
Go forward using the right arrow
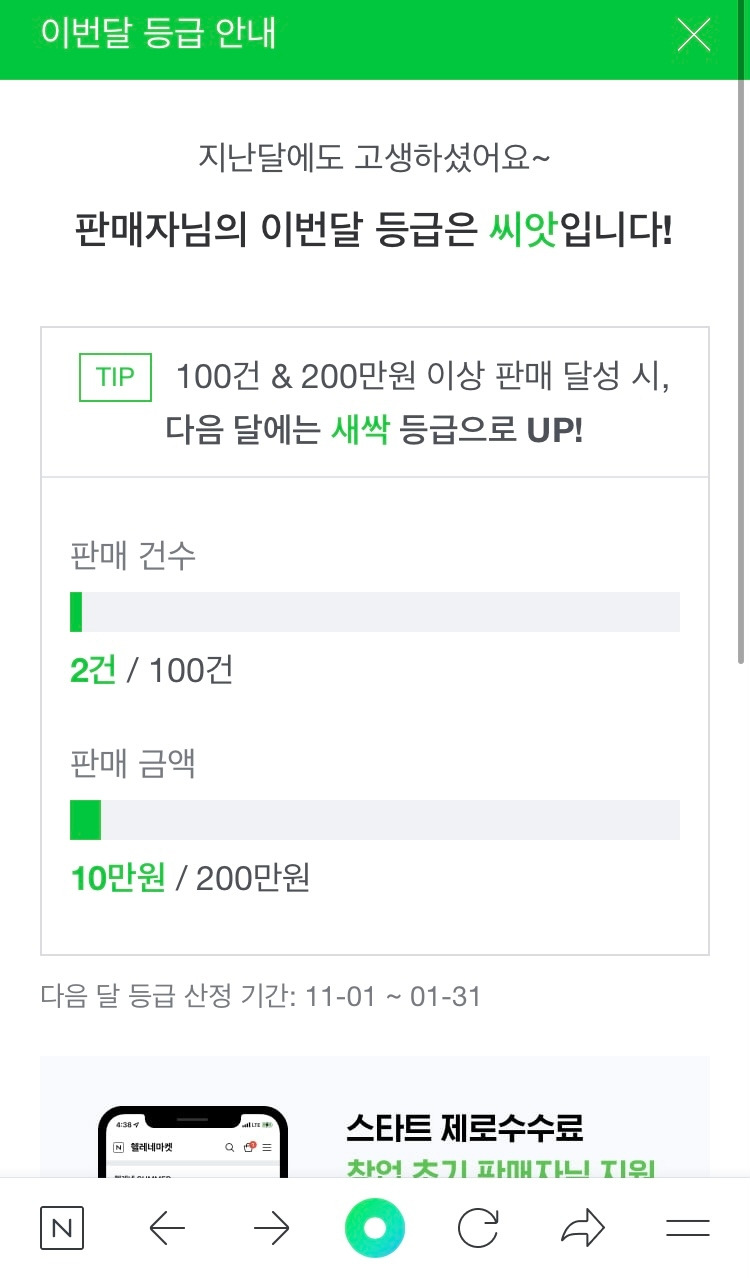pyautogui.click(x=271, y=1228)
